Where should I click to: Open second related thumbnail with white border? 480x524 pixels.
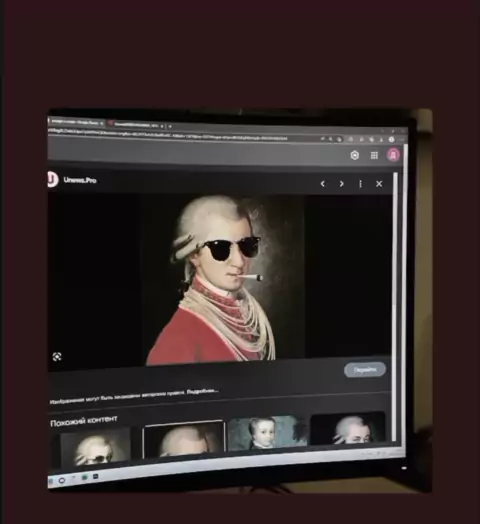point(184,439)
